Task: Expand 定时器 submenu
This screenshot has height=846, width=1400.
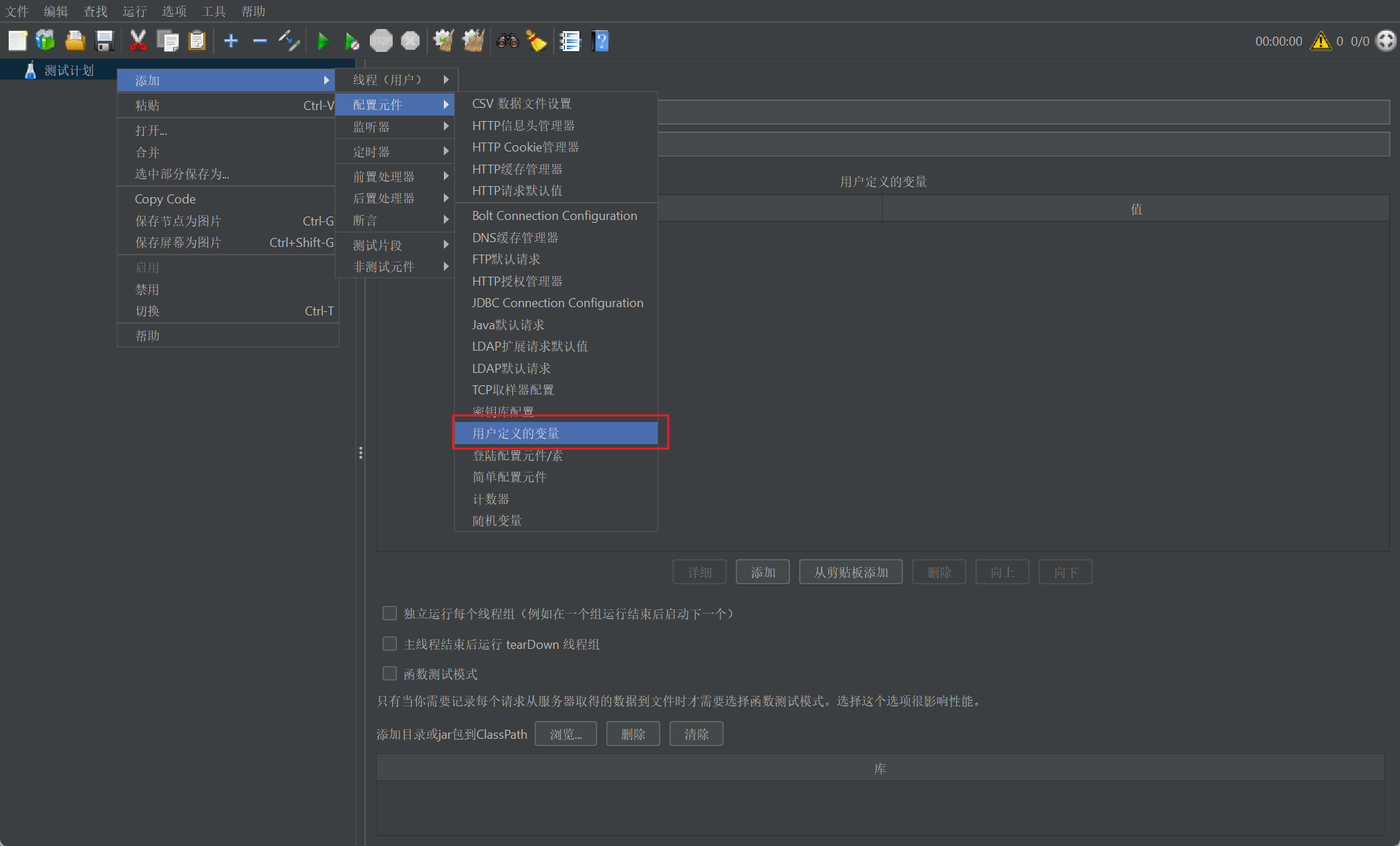Action: coord(395,151)
